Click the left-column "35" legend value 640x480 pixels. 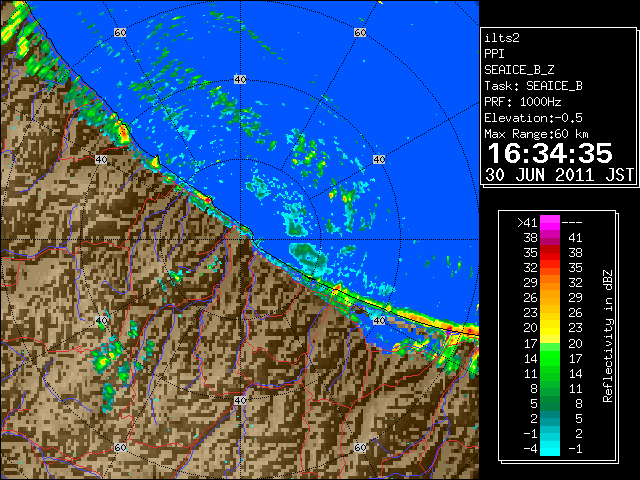530,253
